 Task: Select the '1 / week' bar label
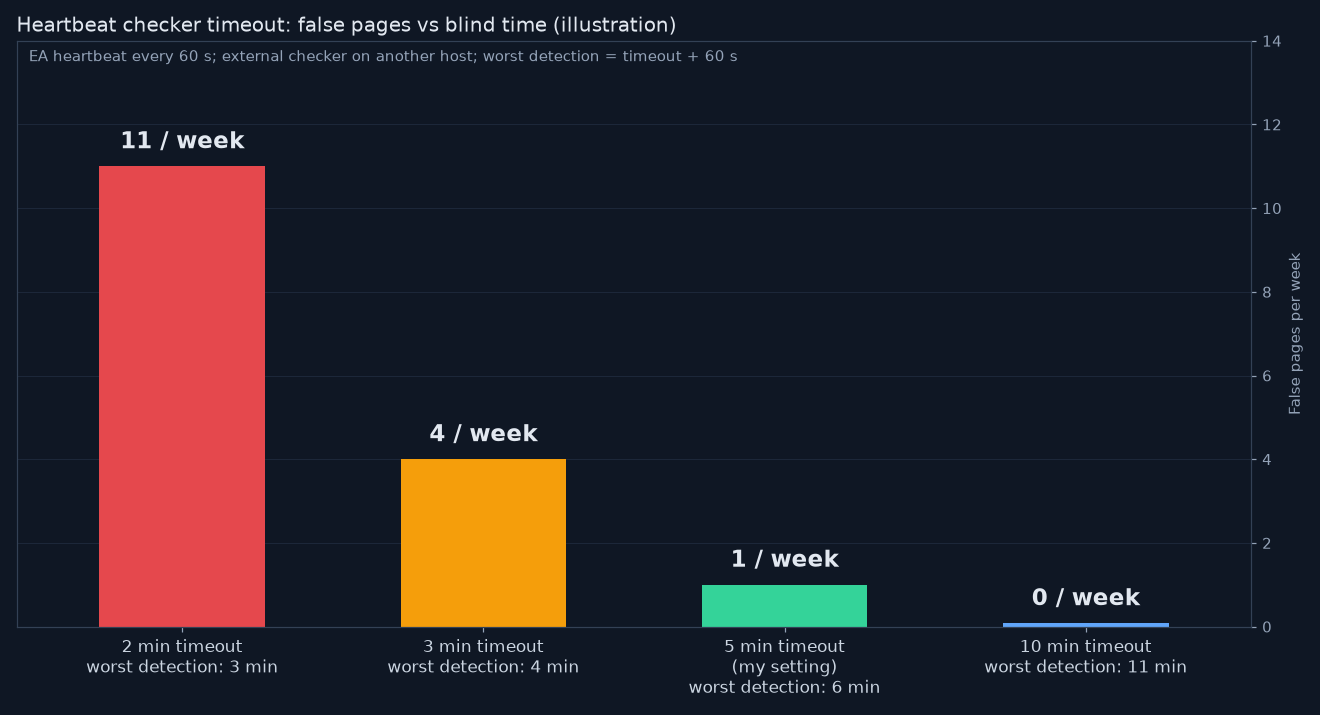(x=784, y=560)
